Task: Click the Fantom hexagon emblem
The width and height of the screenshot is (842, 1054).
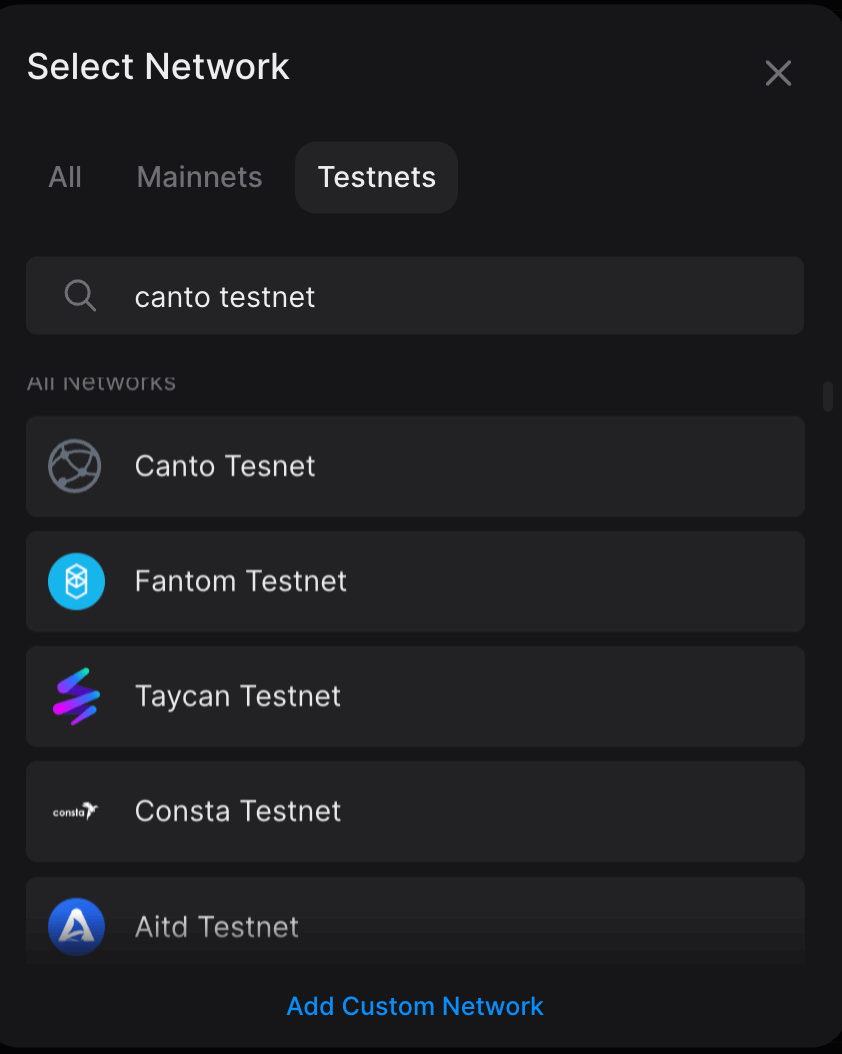Action: (77, 581)
